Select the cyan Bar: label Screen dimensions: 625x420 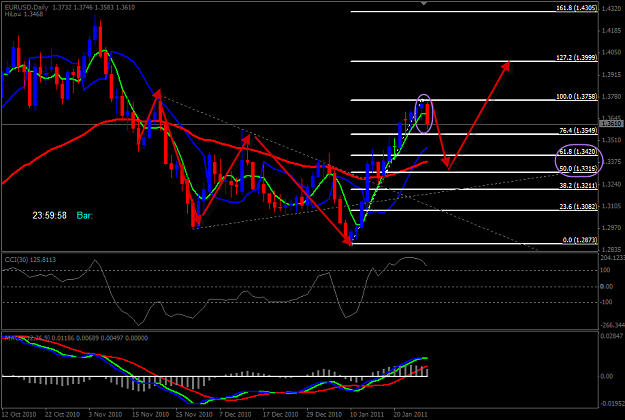click(85, 216)
